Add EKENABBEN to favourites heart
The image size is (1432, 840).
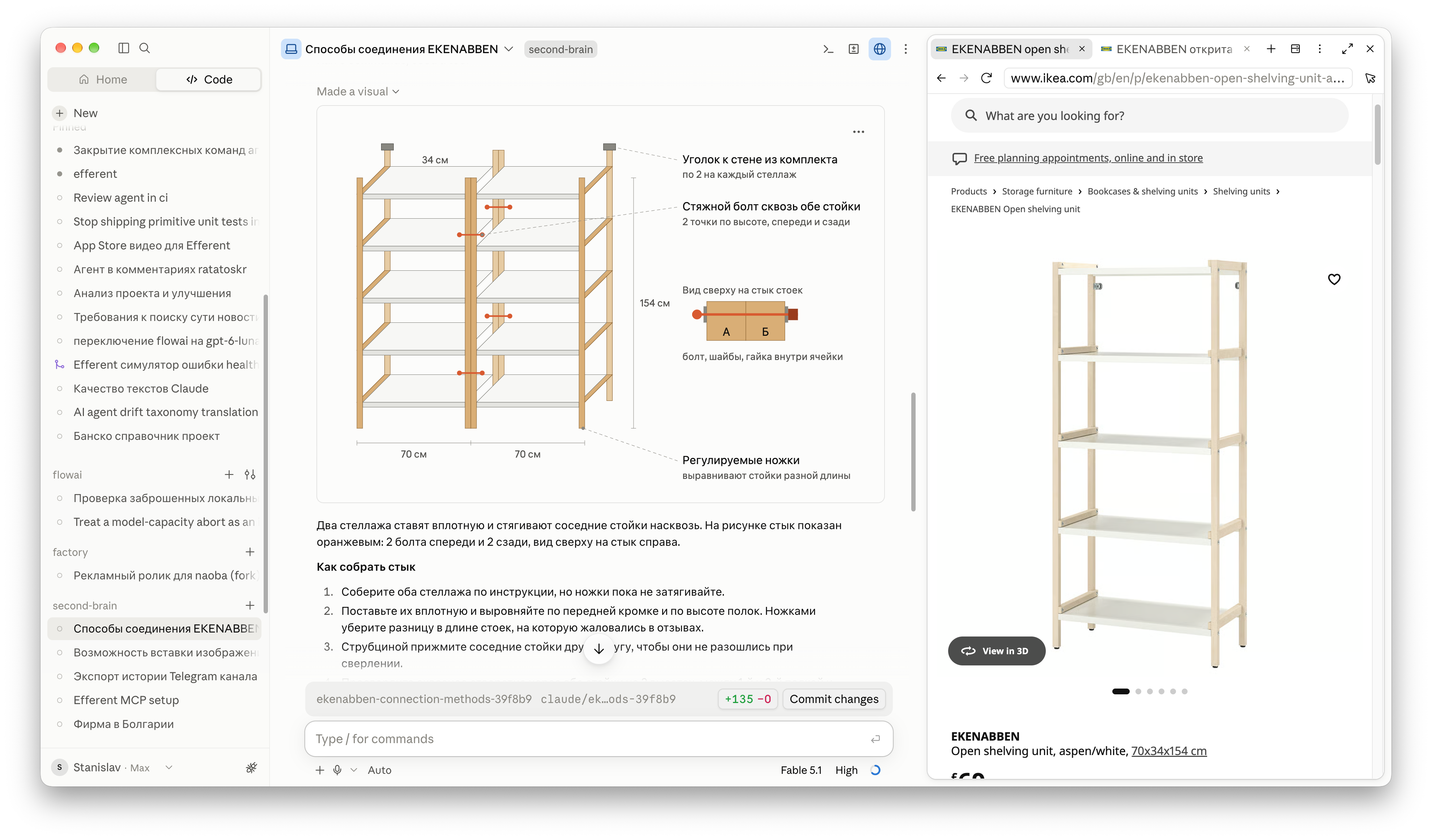pos(1334,279)
